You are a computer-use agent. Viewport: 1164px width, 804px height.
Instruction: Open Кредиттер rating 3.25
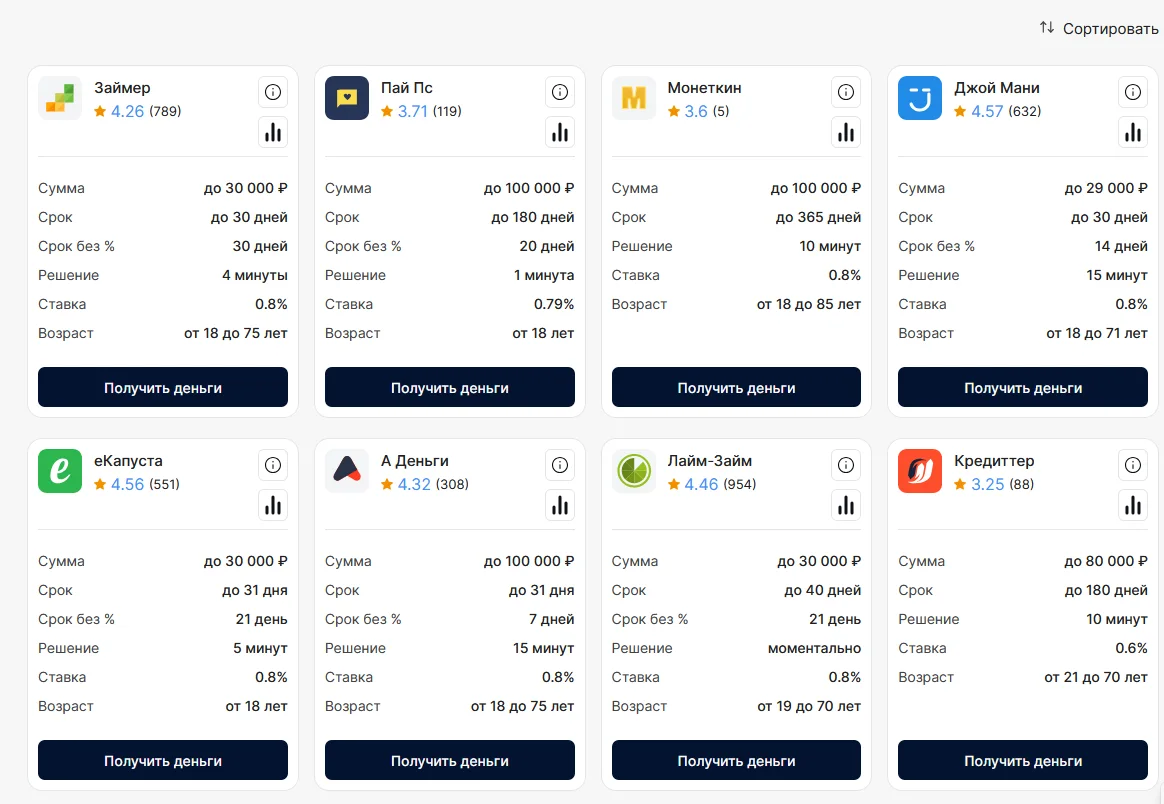[987, 484]
